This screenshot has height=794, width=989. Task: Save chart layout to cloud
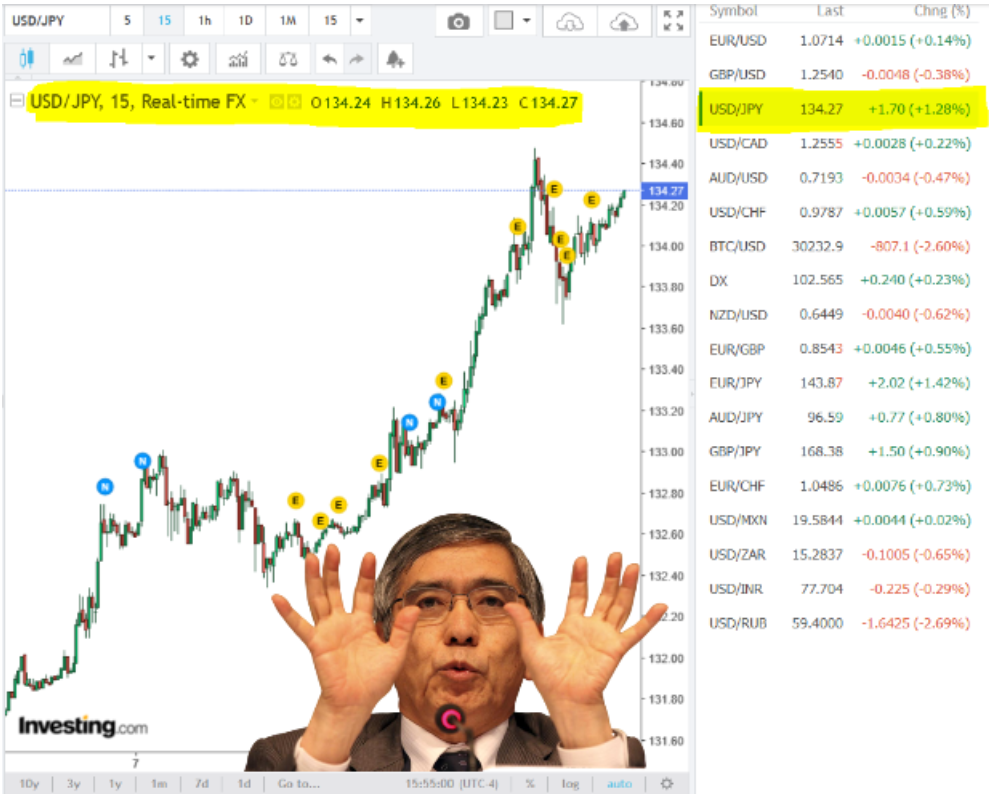(x=623, y=23)
